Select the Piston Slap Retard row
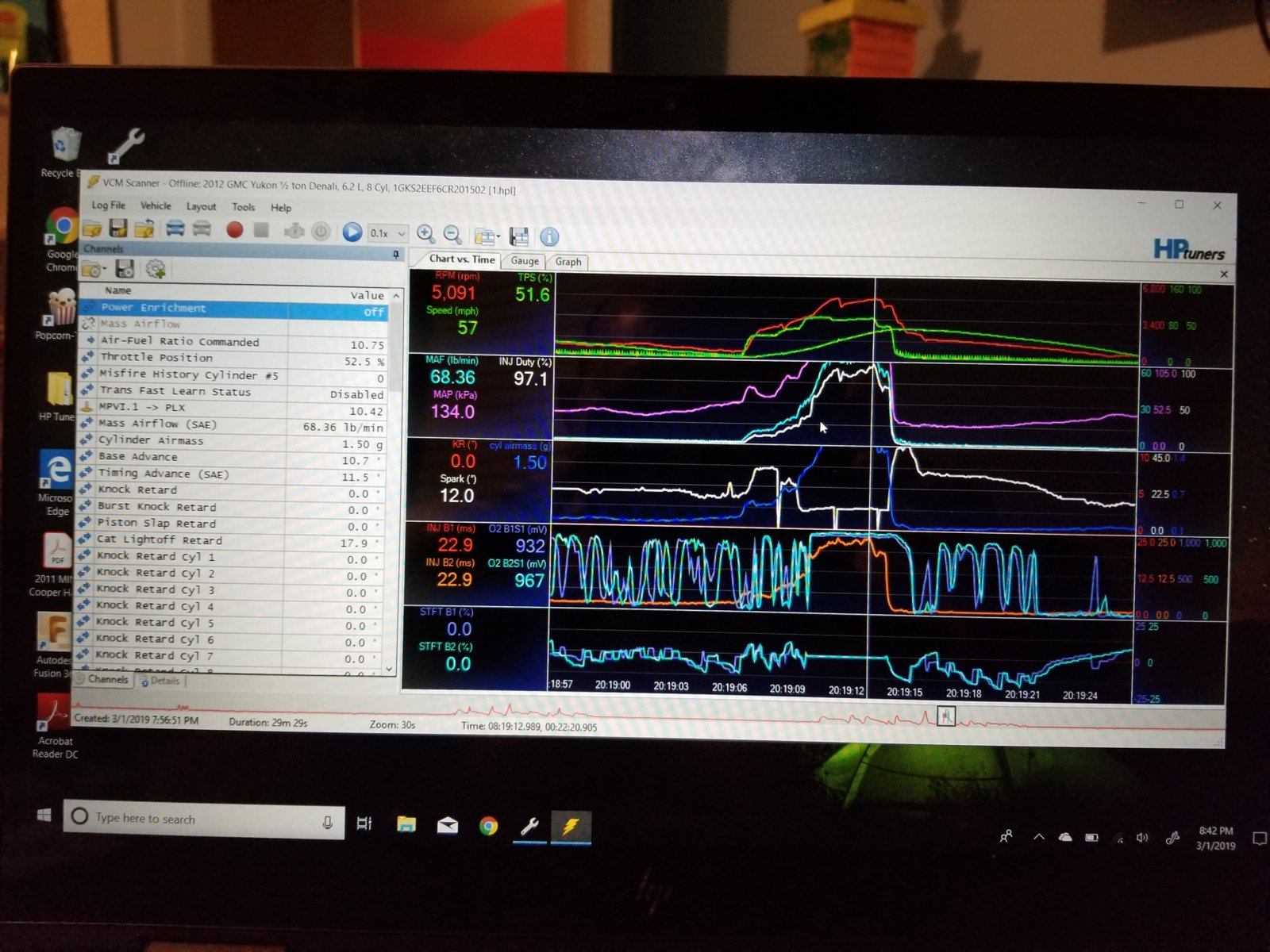 (x=232, y=525)
